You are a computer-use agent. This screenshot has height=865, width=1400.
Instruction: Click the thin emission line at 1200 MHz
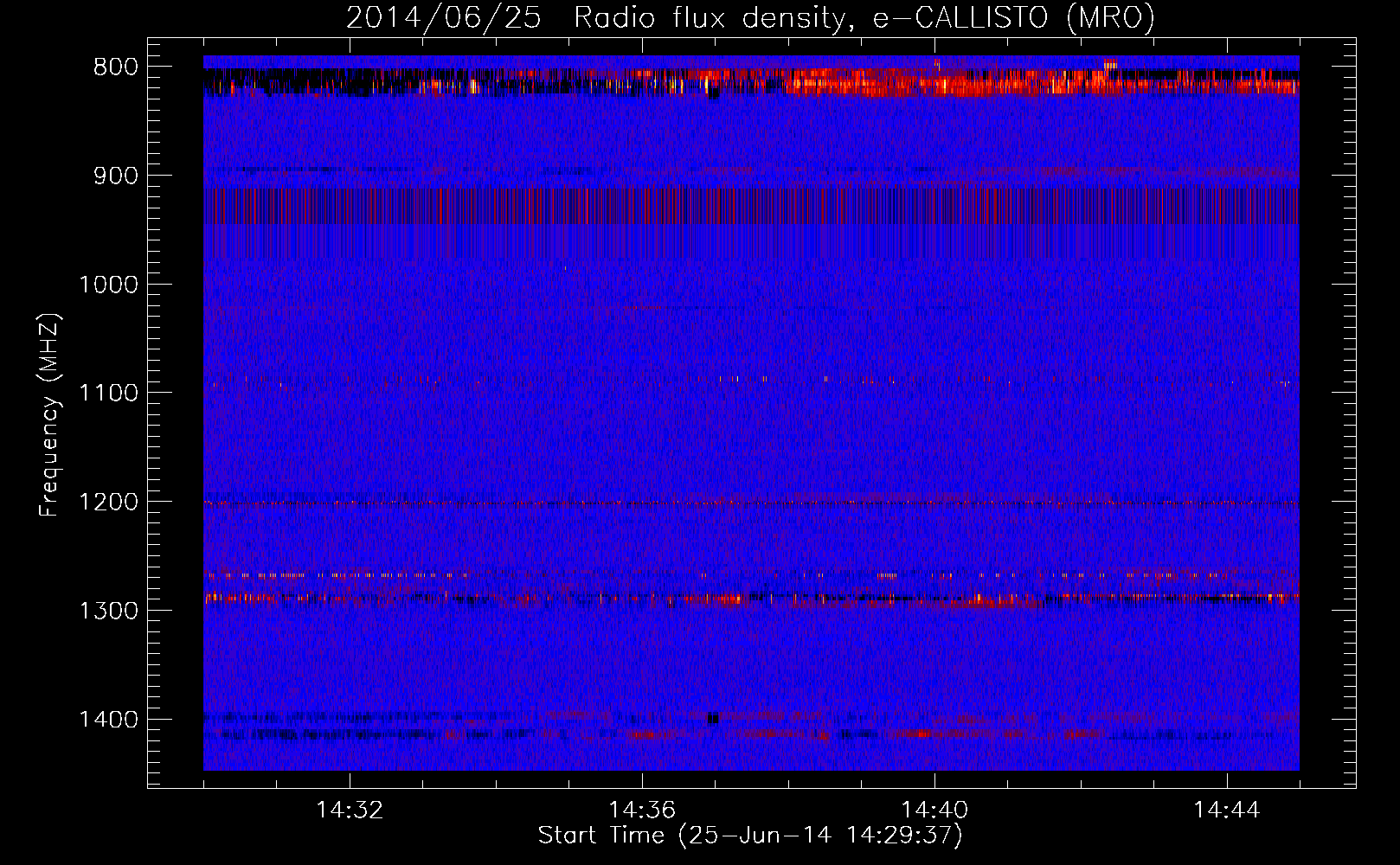[x=751, y=503]
